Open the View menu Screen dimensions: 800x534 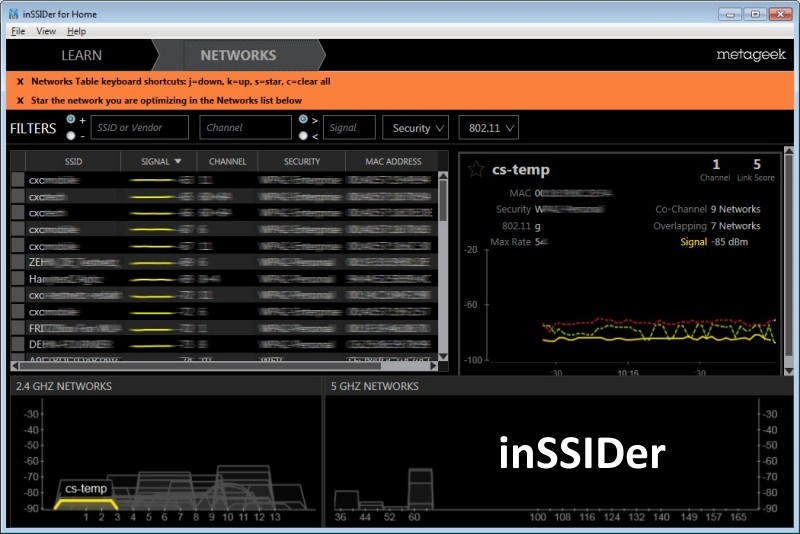(46, 31)
